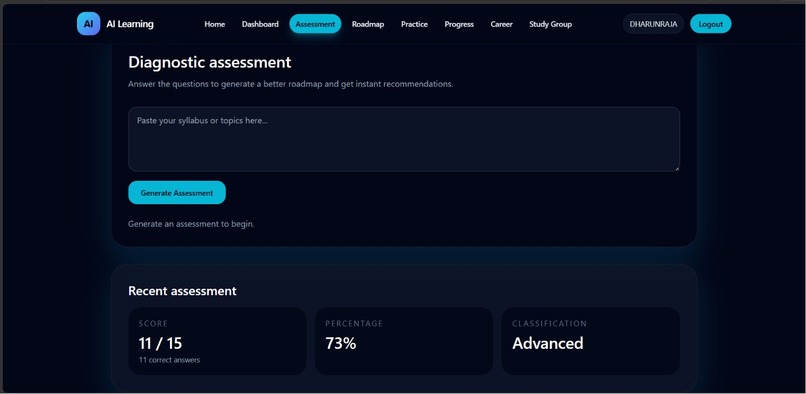Click the '11 correct answers' caption
This screenshot has height=394, width=806.
point(169,360)
